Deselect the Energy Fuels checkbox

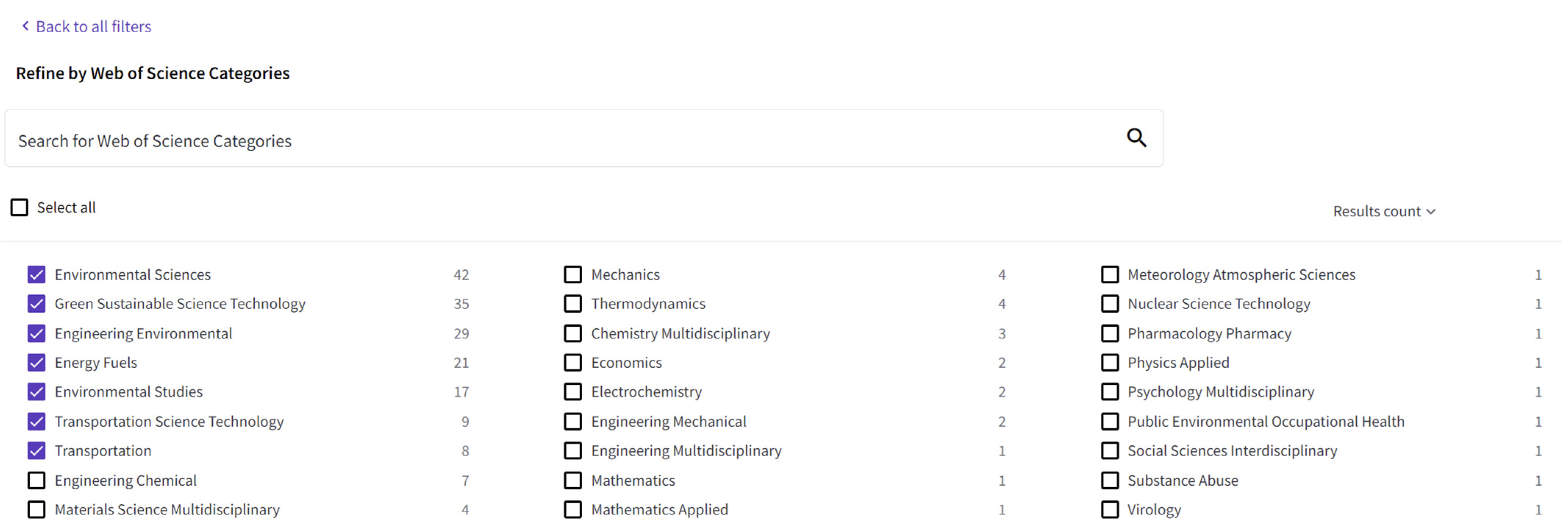click(x=36, y=363)
